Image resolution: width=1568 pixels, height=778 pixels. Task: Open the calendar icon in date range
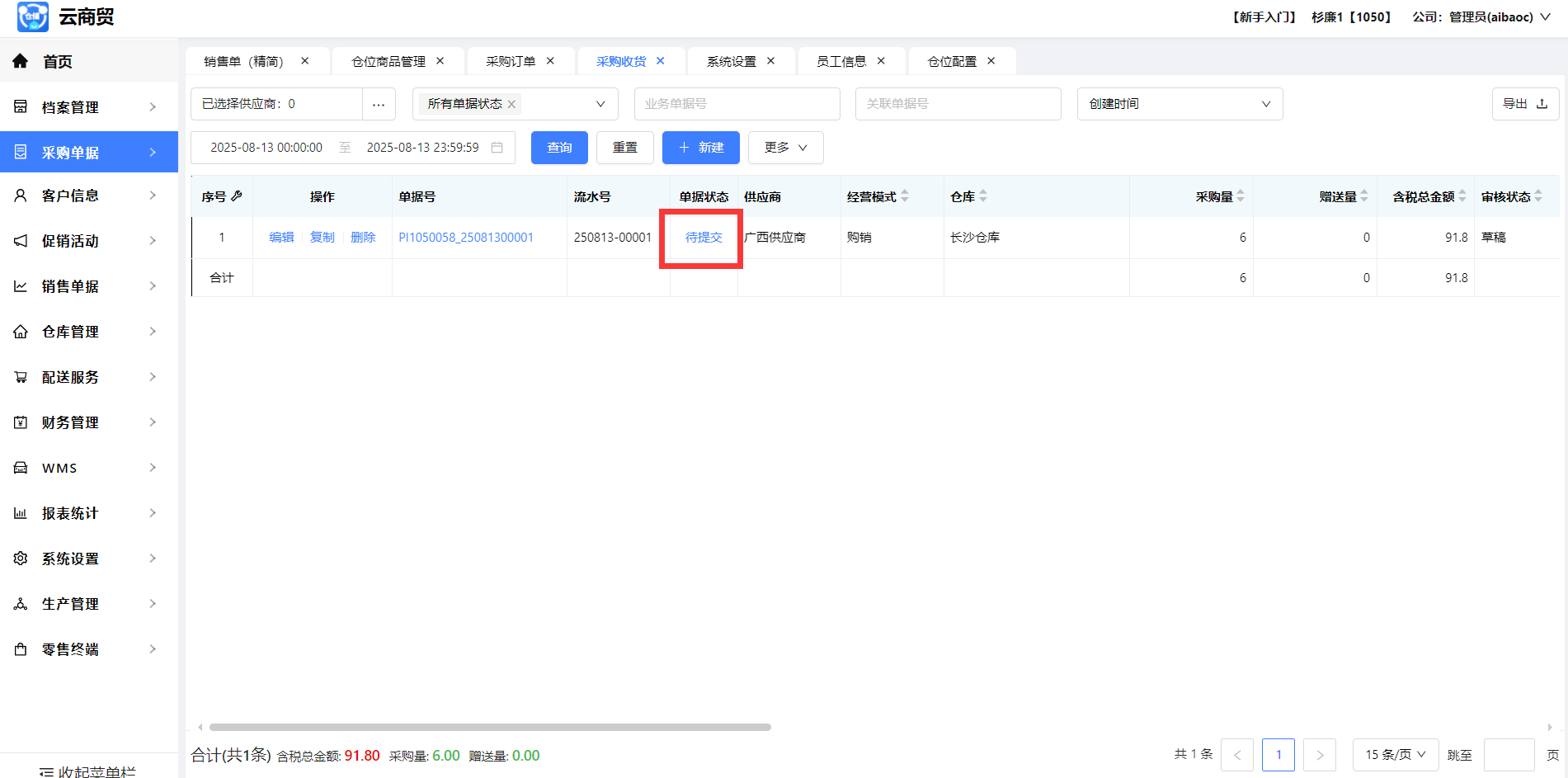coord(497,148)
